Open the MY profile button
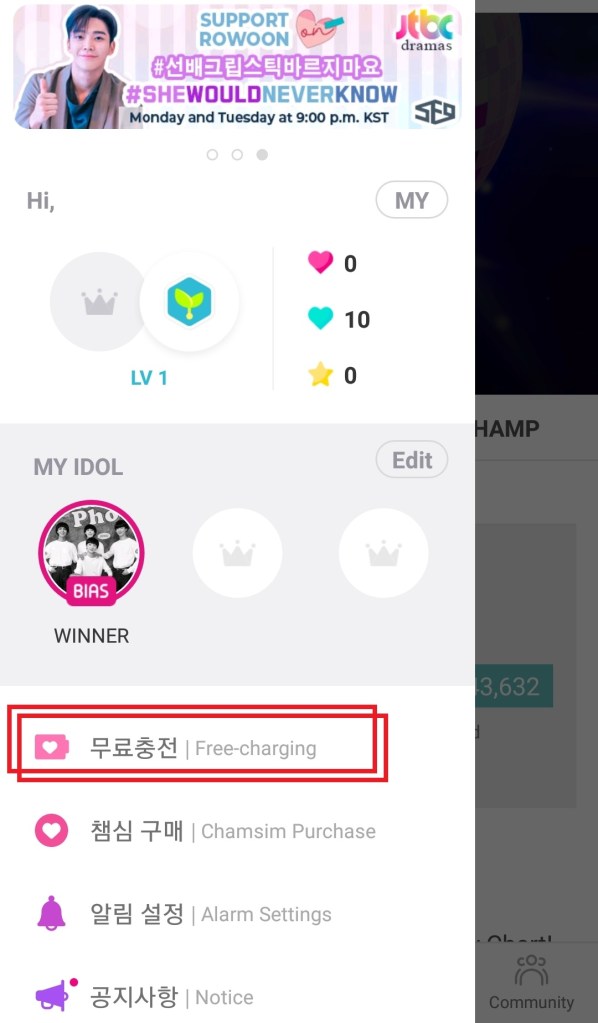Image resolution: width=598 pixels, height=1023 pixels. [411, 200]
